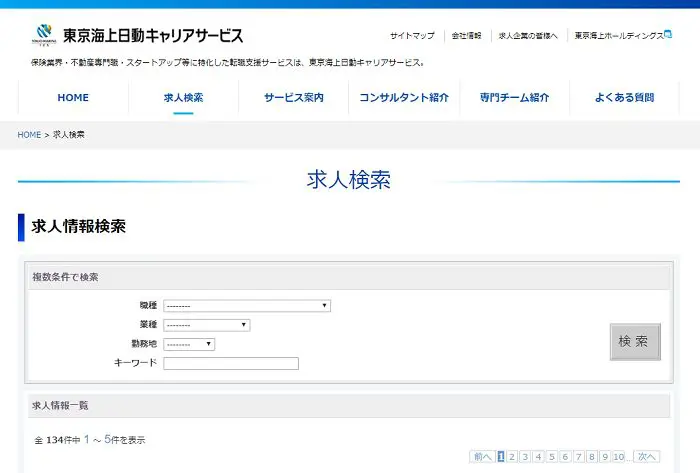Click the 次へ pagination button
This screenshot has height=473, width=700.
647,456
